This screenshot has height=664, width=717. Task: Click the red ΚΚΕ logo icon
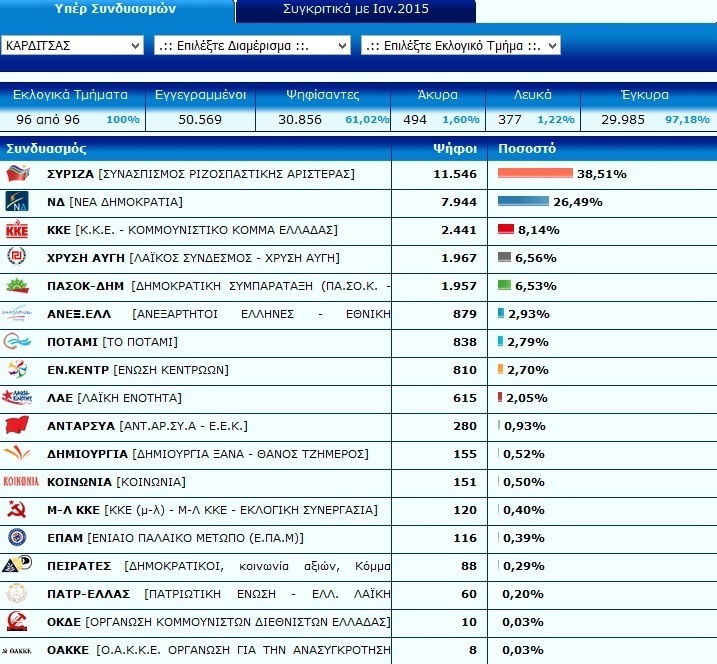tap(17, 230)
